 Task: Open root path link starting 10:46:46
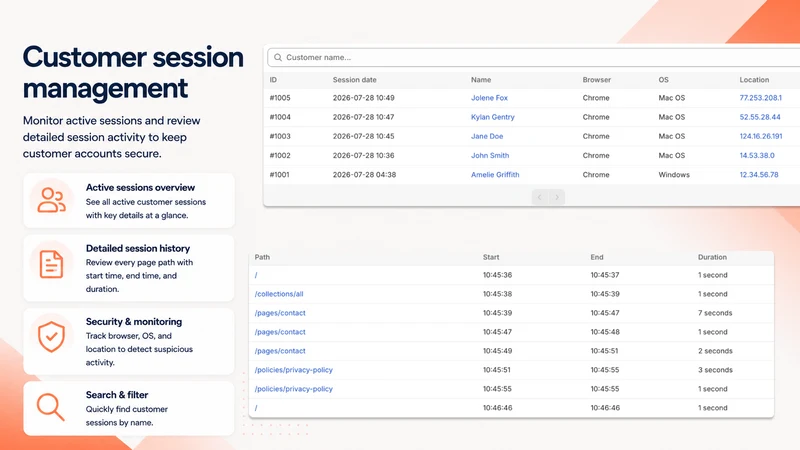click(256, 408)
